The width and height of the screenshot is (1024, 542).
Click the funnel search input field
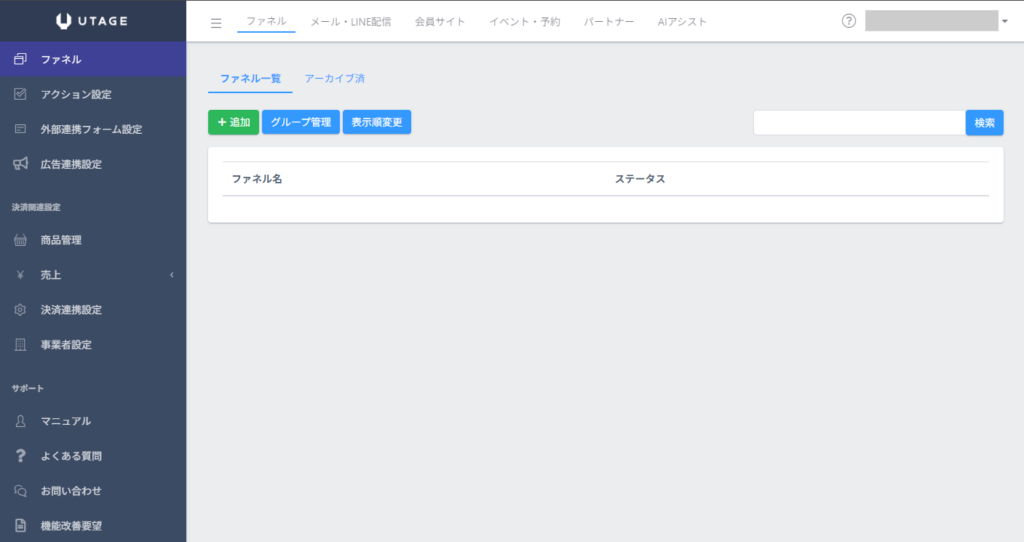[x=858, y=123]
